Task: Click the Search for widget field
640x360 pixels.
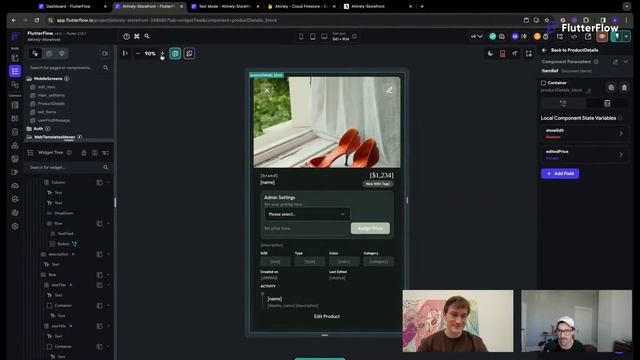Action: click(x=69, y=167)
